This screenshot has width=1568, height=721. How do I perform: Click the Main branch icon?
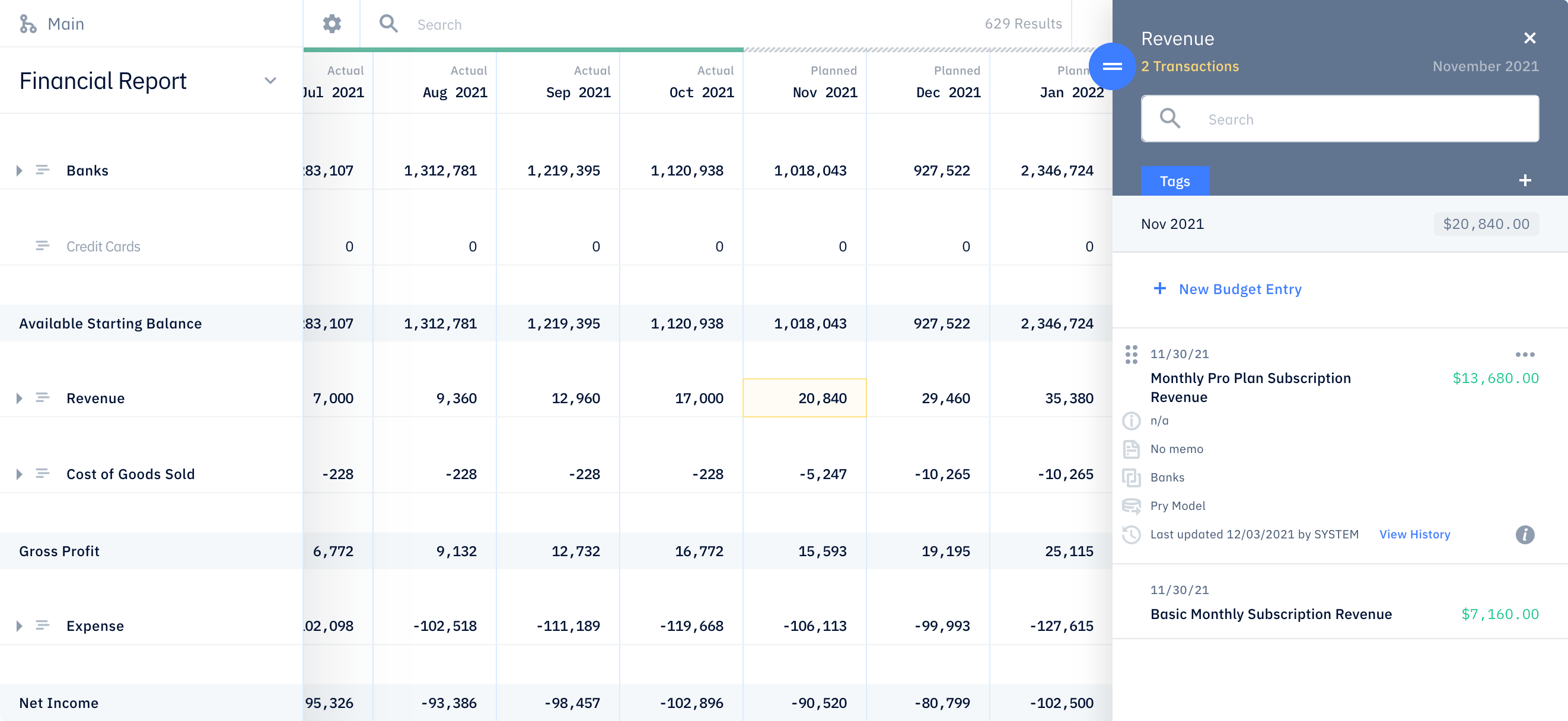click(x=28, y=24)
